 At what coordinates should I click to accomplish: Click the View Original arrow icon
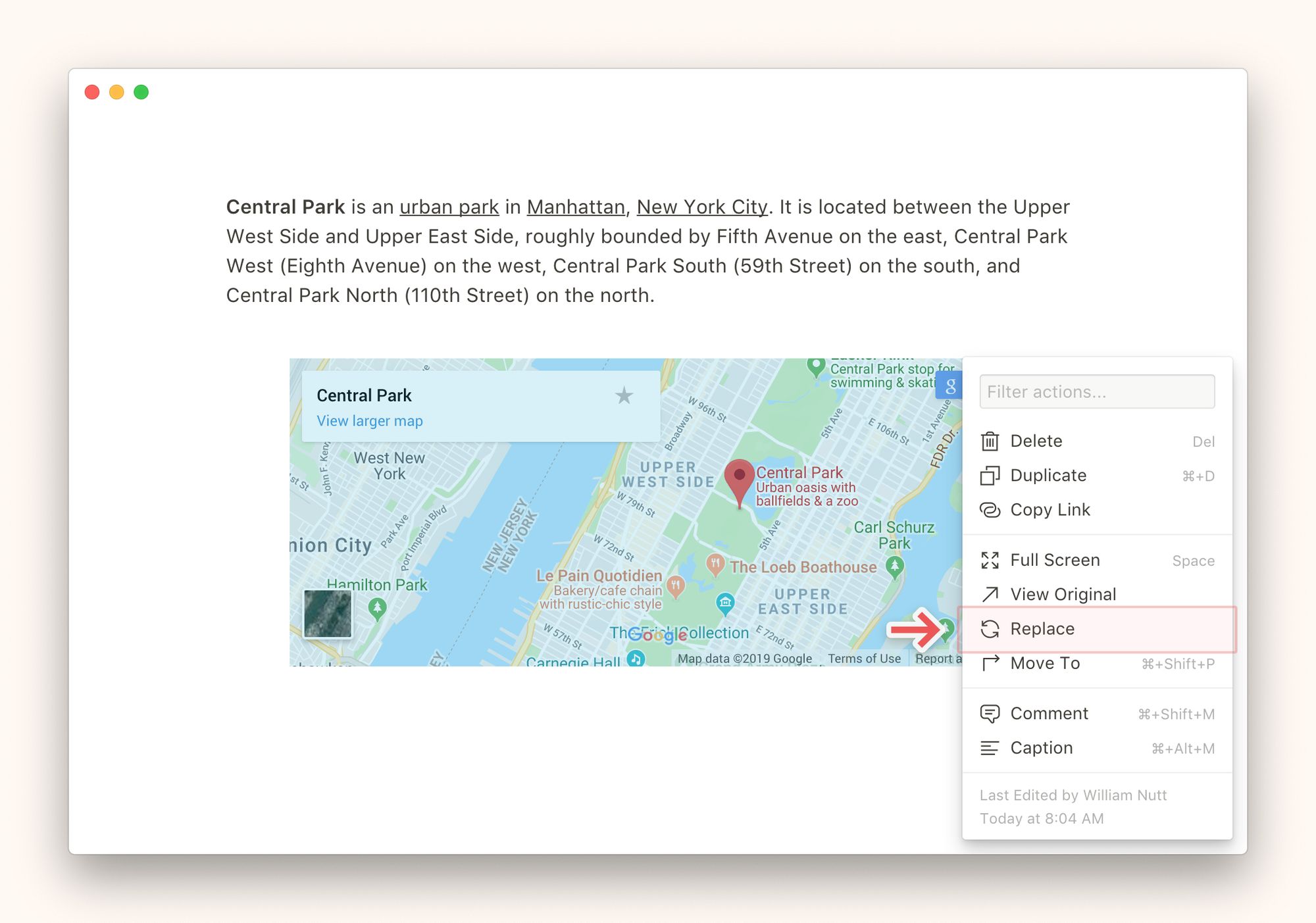(x=990, y=595)
